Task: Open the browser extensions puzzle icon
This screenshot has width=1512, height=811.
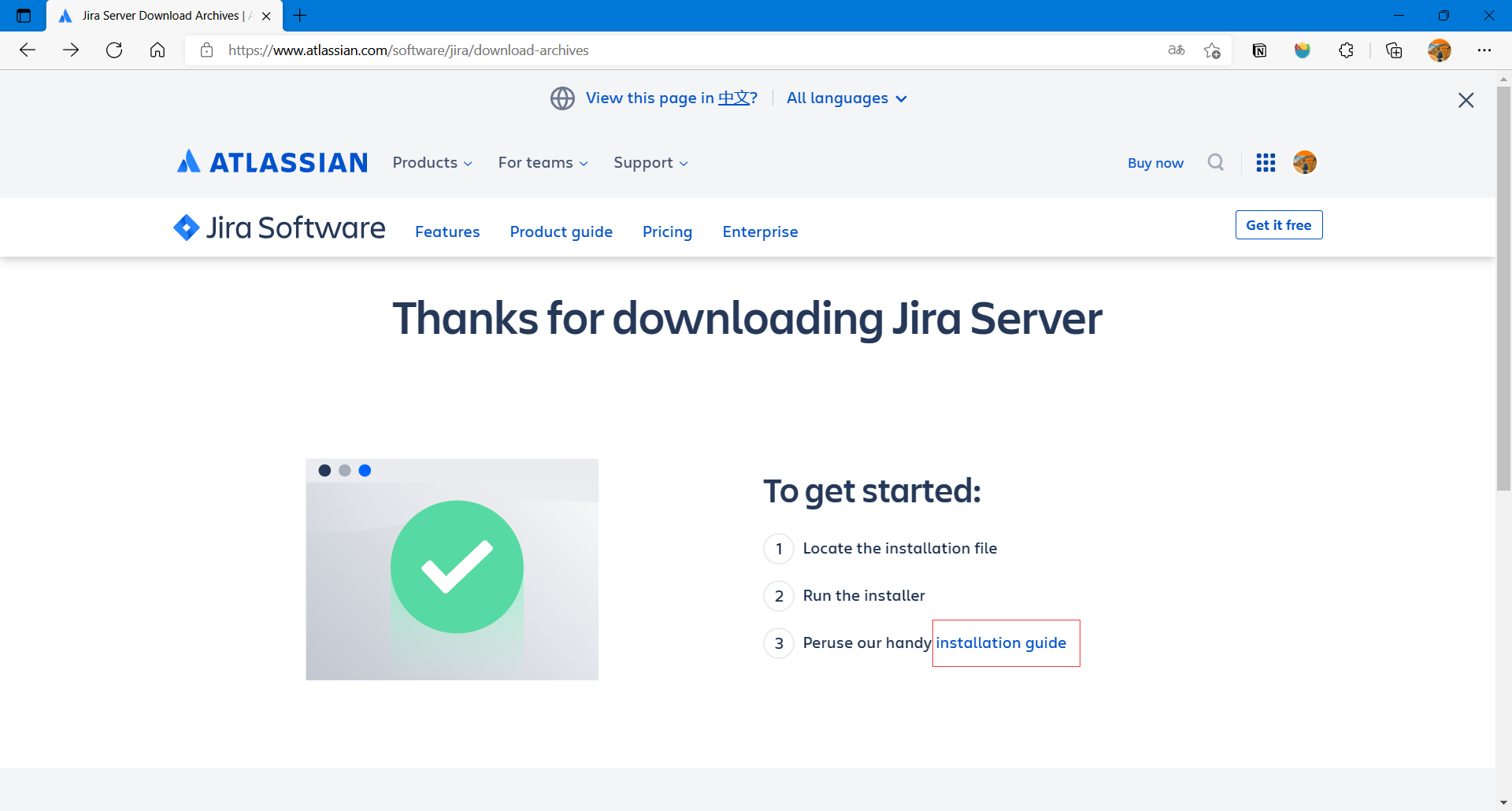Action: 1346,50
